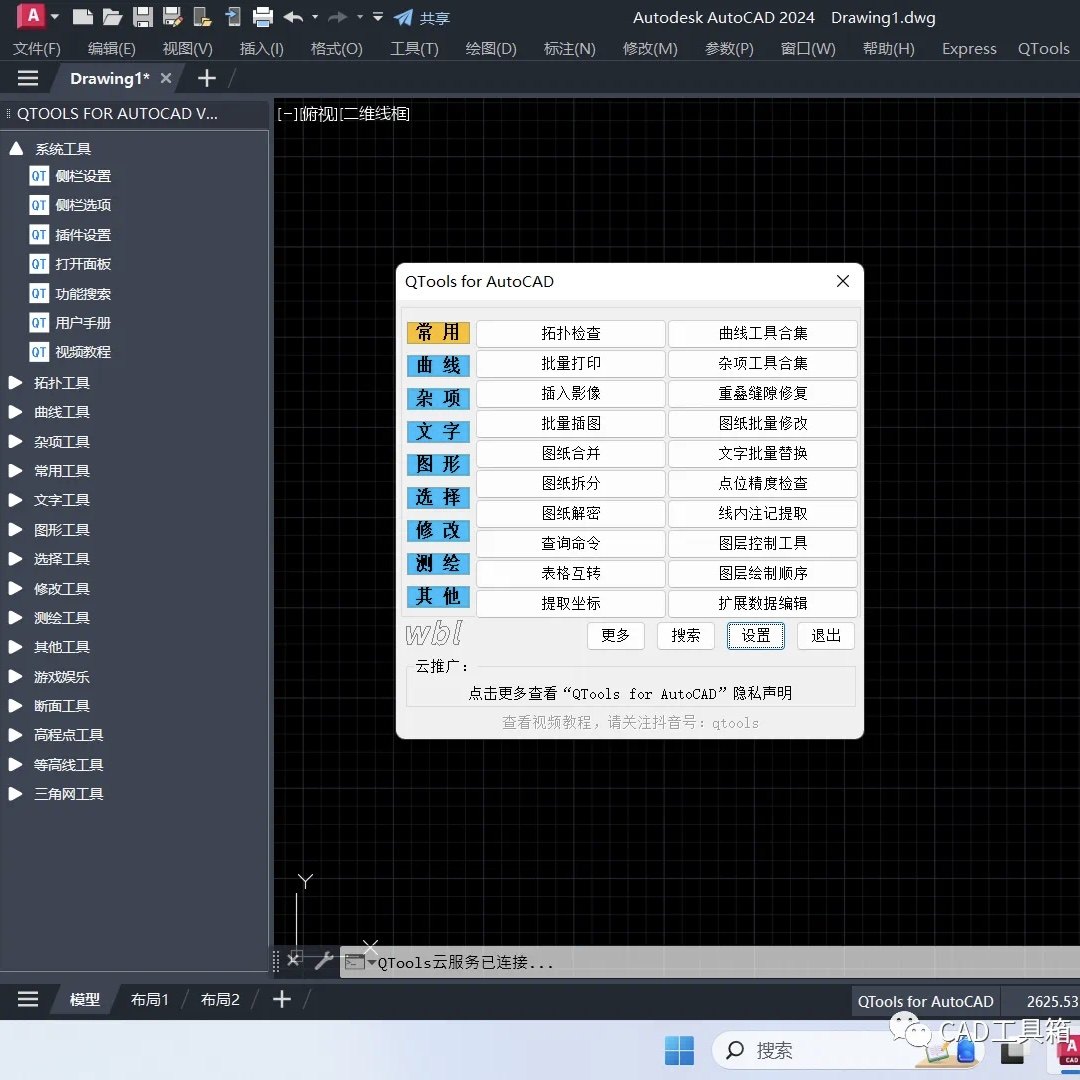Click the 拓扑检查 function button
This screenshot has width=1080, height=1080.
pyautogui.click(x=570, y=333)
